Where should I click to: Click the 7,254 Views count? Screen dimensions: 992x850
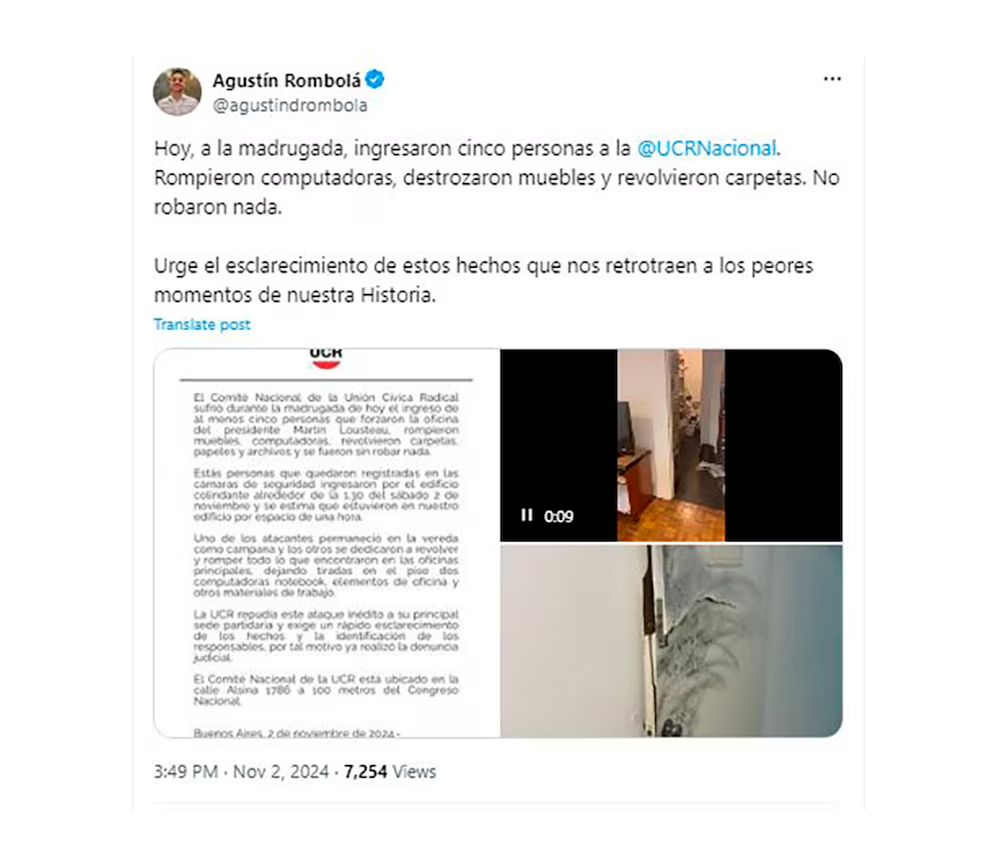point(390,772)
